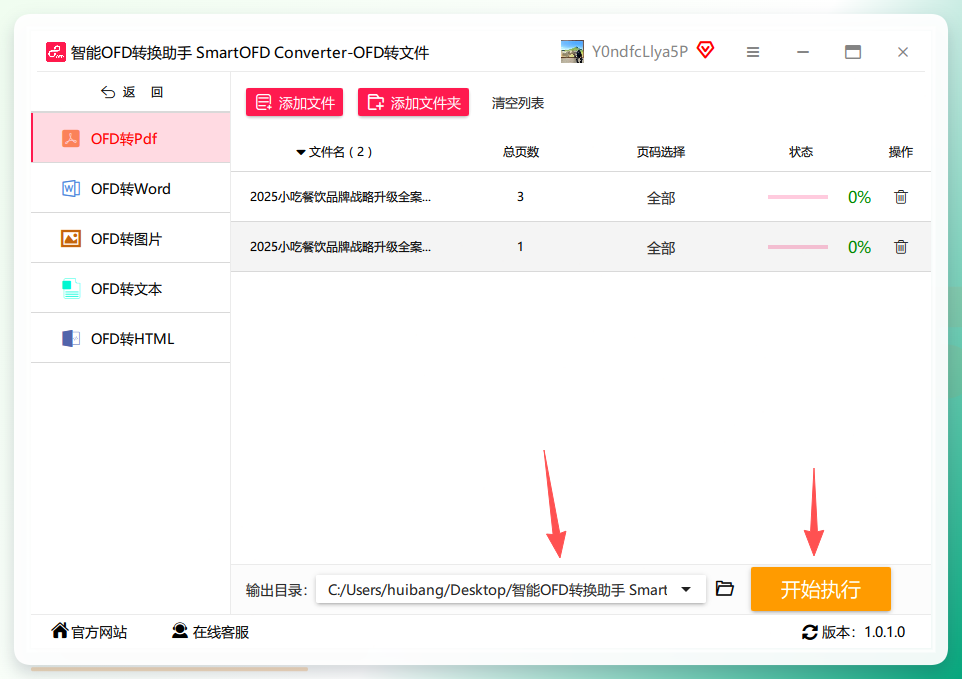This screenshot has width=962, height=679.
Task: Open 在线客服 online support
Action: pyautogui.click(x=210, y=631)
